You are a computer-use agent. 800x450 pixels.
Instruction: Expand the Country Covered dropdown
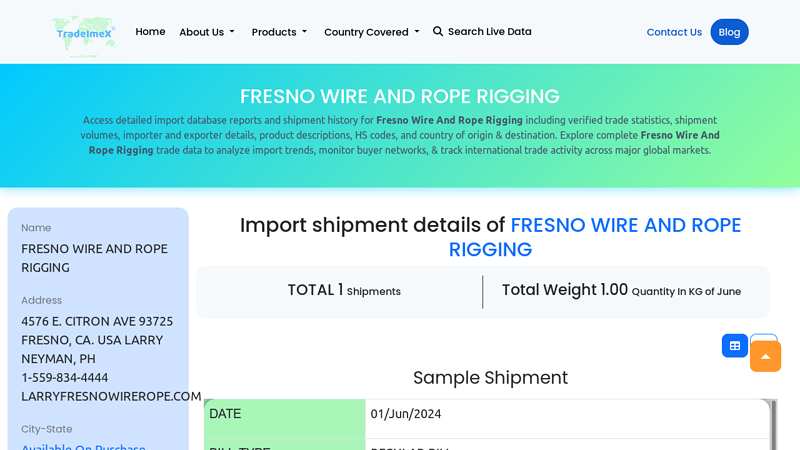[371, 32]
